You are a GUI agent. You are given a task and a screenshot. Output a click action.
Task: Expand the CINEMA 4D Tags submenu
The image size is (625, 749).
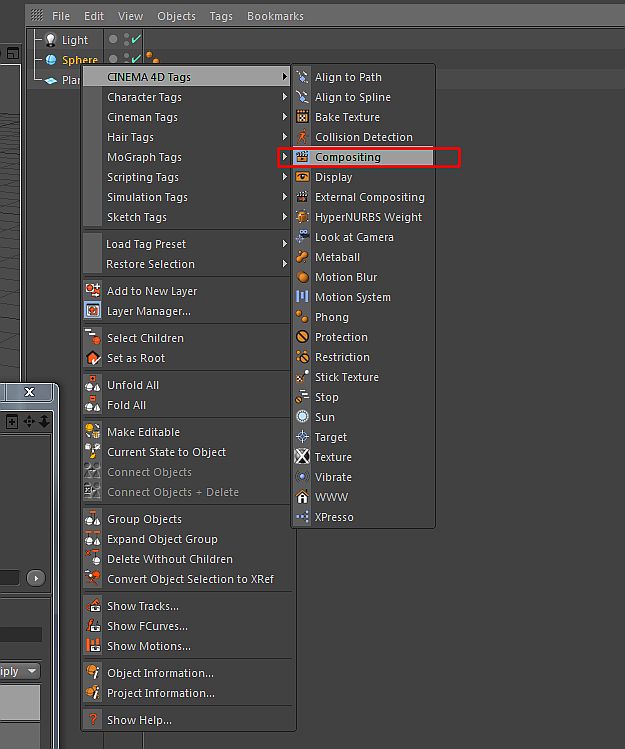point(186,77)
